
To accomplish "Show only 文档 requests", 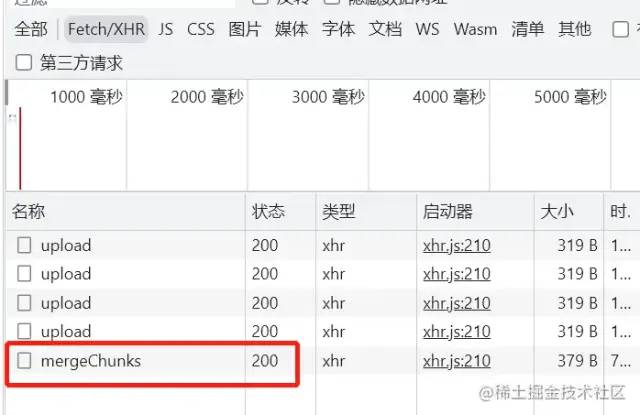I will (x=385, y=29).
